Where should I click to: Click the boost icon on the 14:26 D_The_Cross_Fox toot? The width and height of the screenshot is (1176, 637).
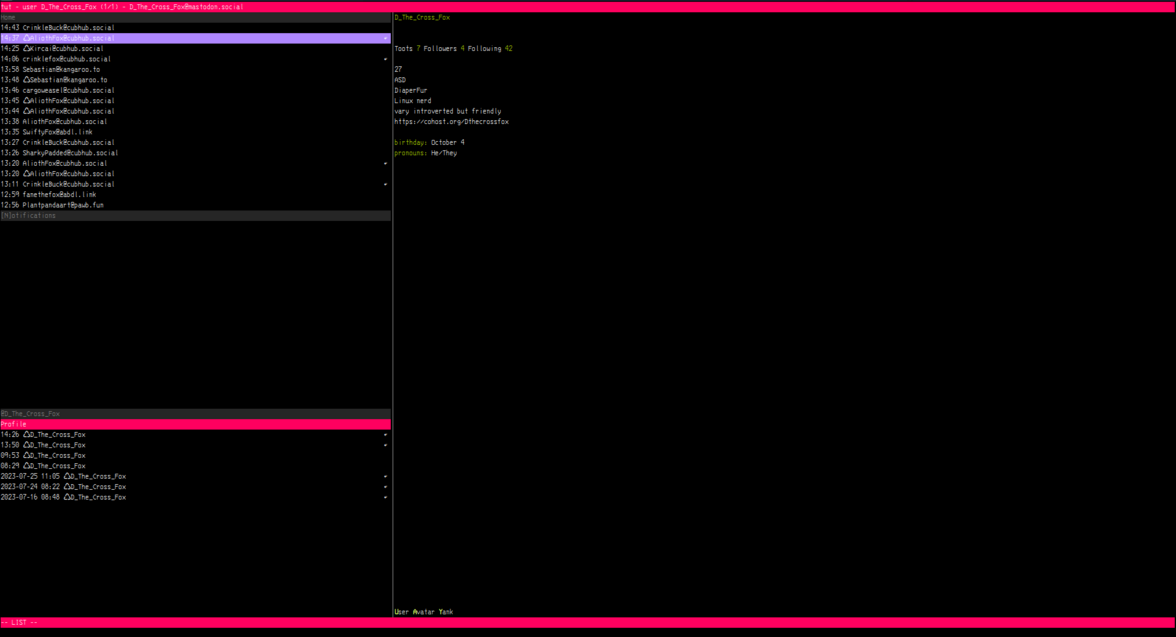click(x=26, y=434)
